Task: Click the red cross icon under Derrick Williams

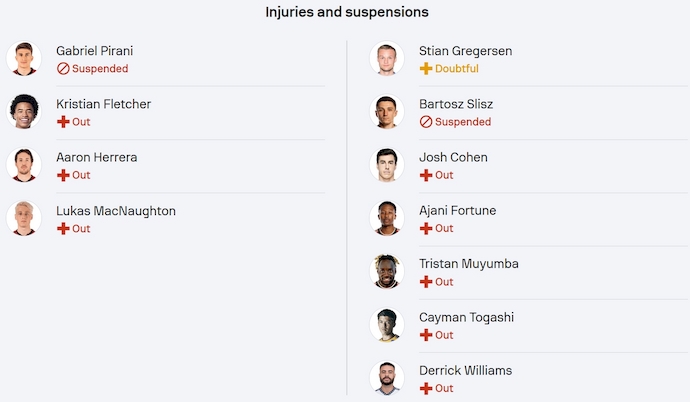Action: pos(425,388)
